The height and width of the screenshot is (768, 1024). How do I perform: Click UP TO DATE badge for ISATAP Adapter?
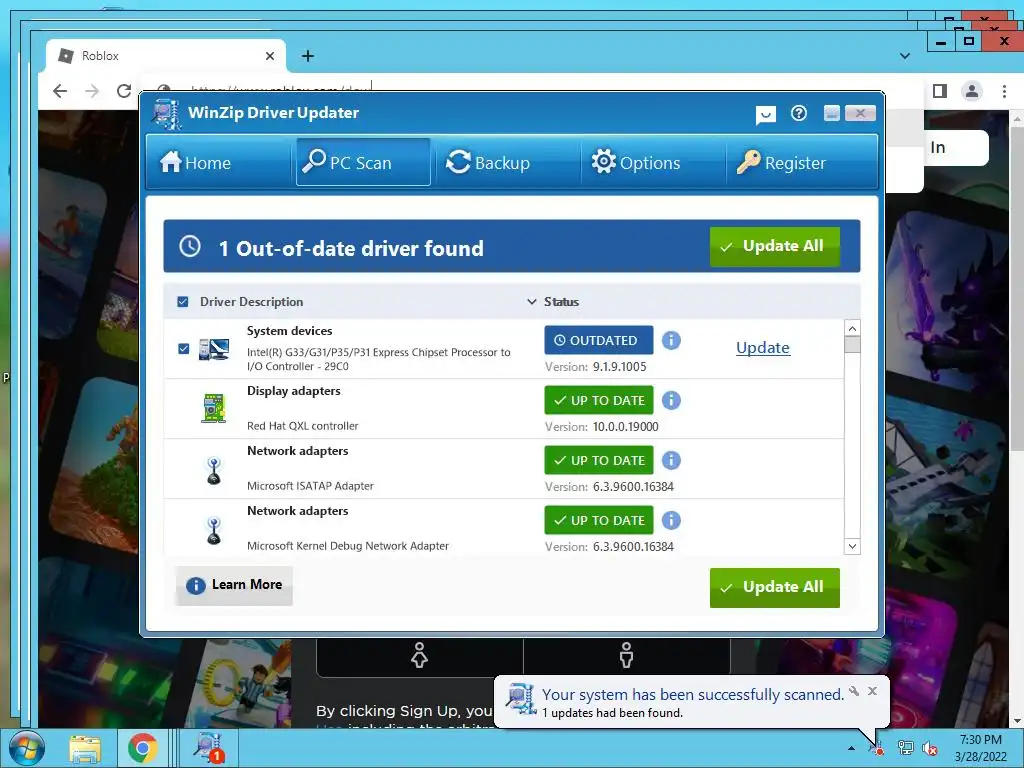(x=599, y=460)
